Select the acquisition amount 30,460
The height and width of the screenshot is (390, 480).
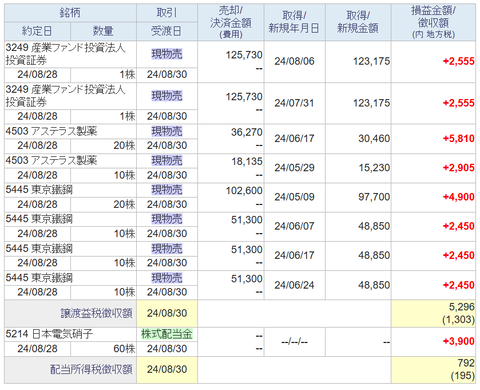pyautogui.click(x=374, y=138)
